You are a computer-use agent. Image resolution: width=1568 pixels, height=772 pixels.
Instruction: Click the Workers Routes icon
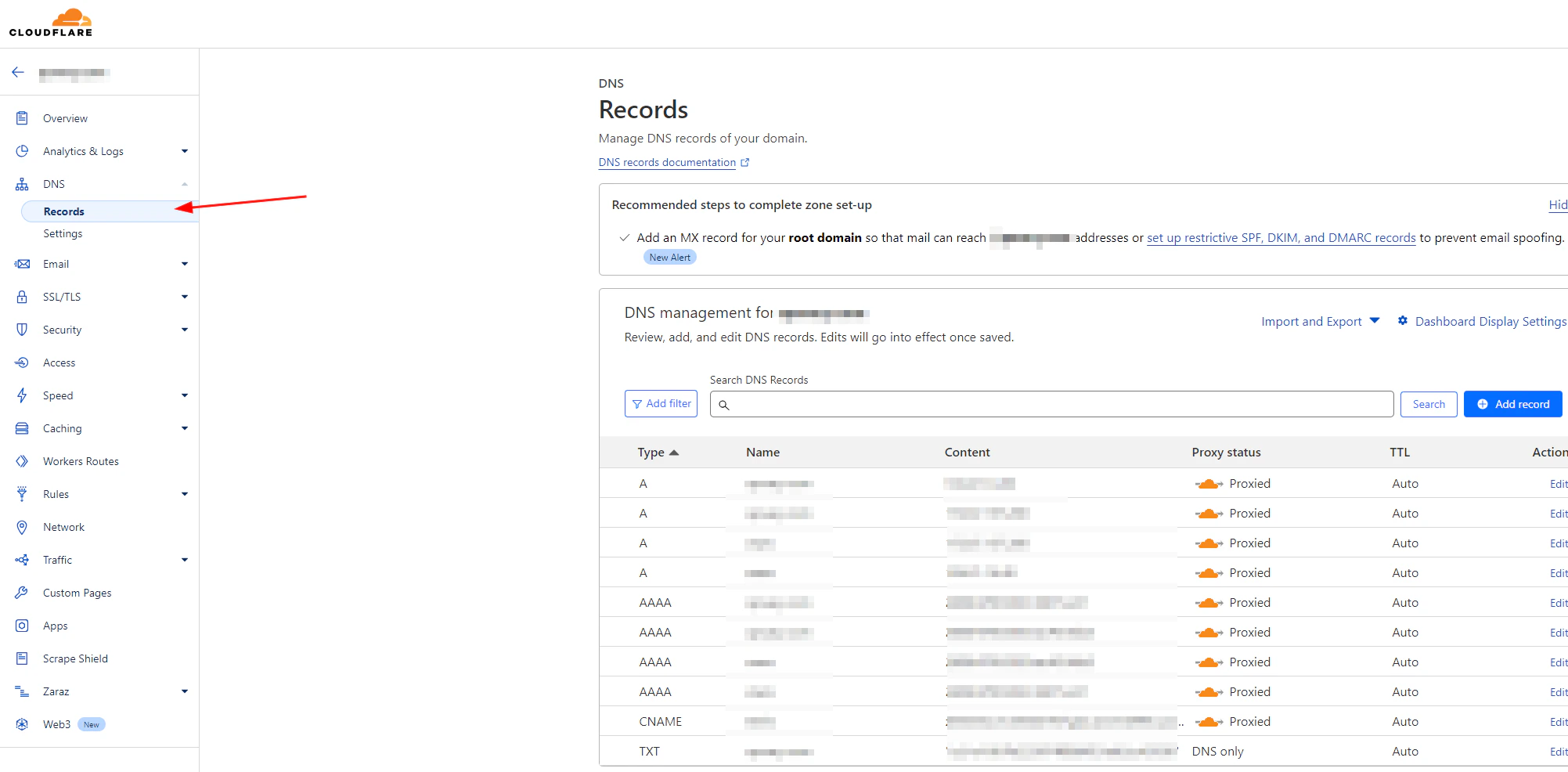point(23,460)
